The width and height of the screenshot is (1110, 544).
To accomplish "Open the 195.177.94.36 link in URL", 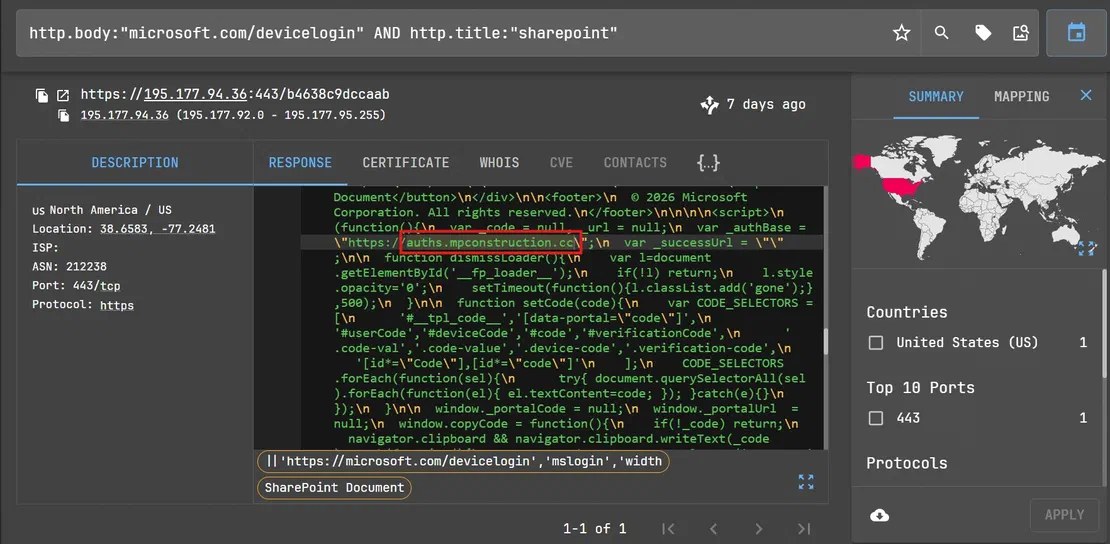I will coord(195,94).
